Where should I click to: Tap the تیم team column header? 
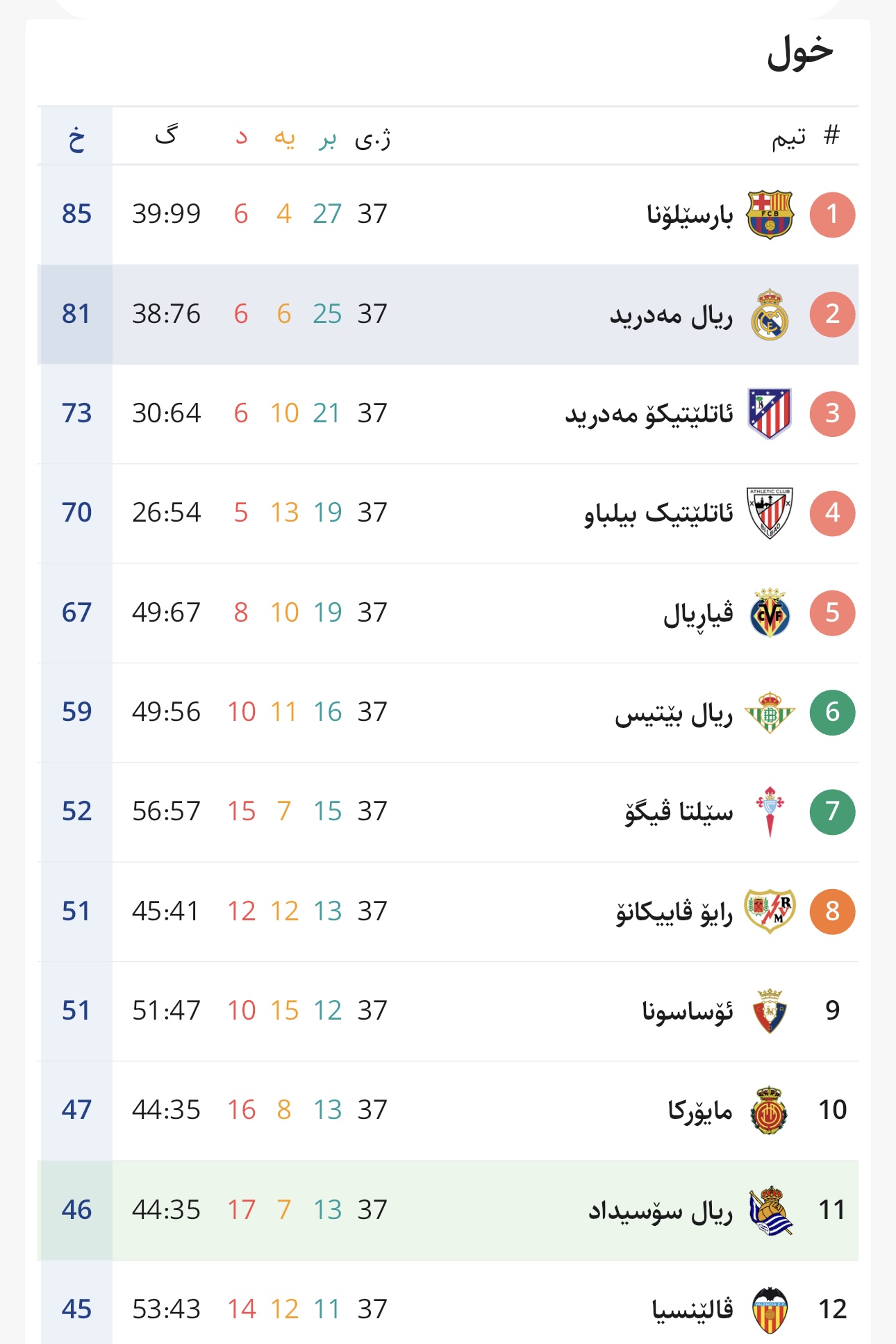click(789, 138)
